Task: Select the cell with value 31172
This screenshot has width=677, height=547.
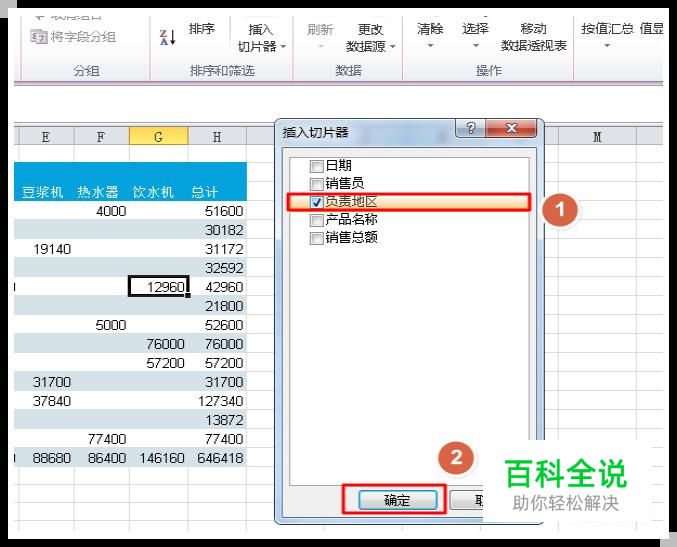Action: (217, 249)
